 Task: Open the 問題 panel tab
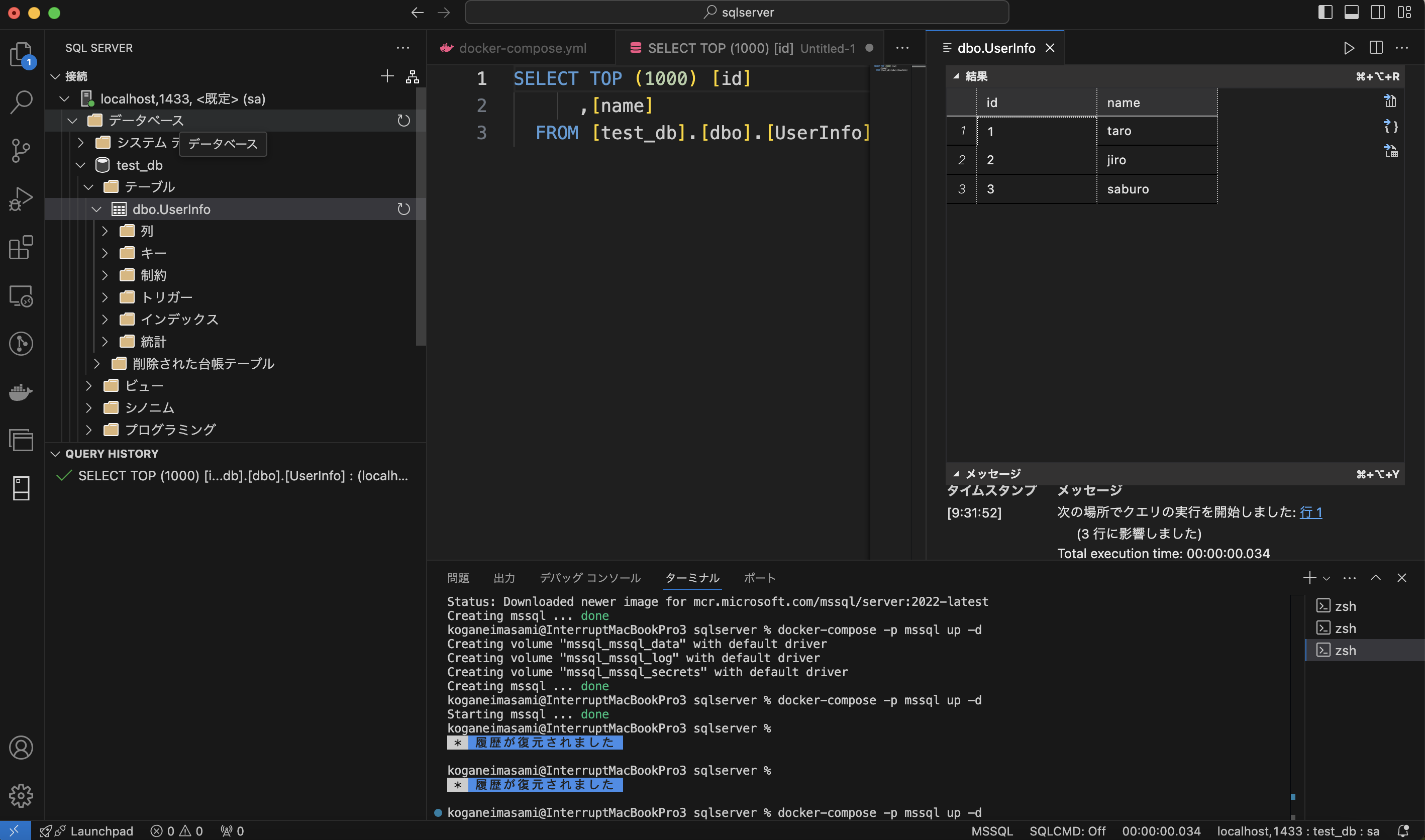[x=458, y=578]
